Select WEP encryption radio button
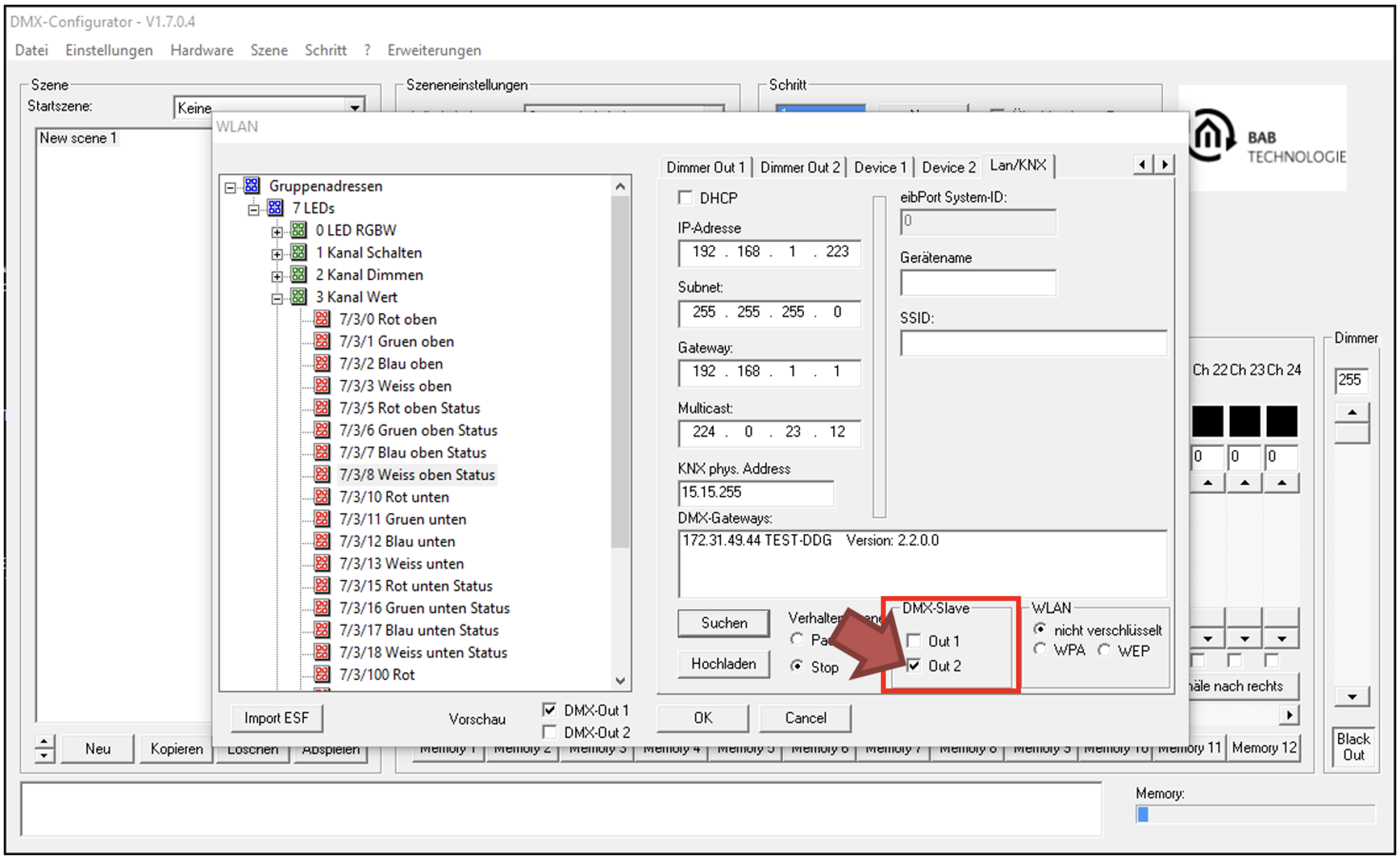This screenshot has height=858, width=1400. click(1104, 650)
